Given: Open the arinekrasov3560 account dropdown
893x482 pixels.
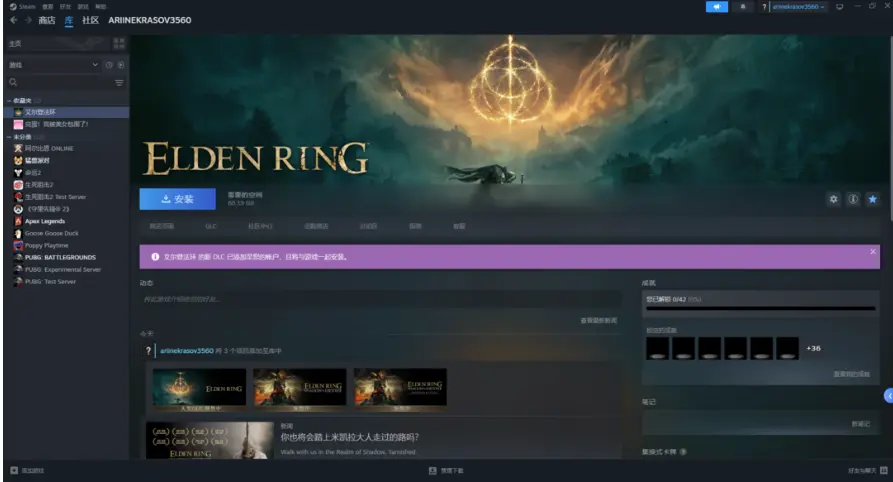Looking at the screenshot, I should coord(798,7).
